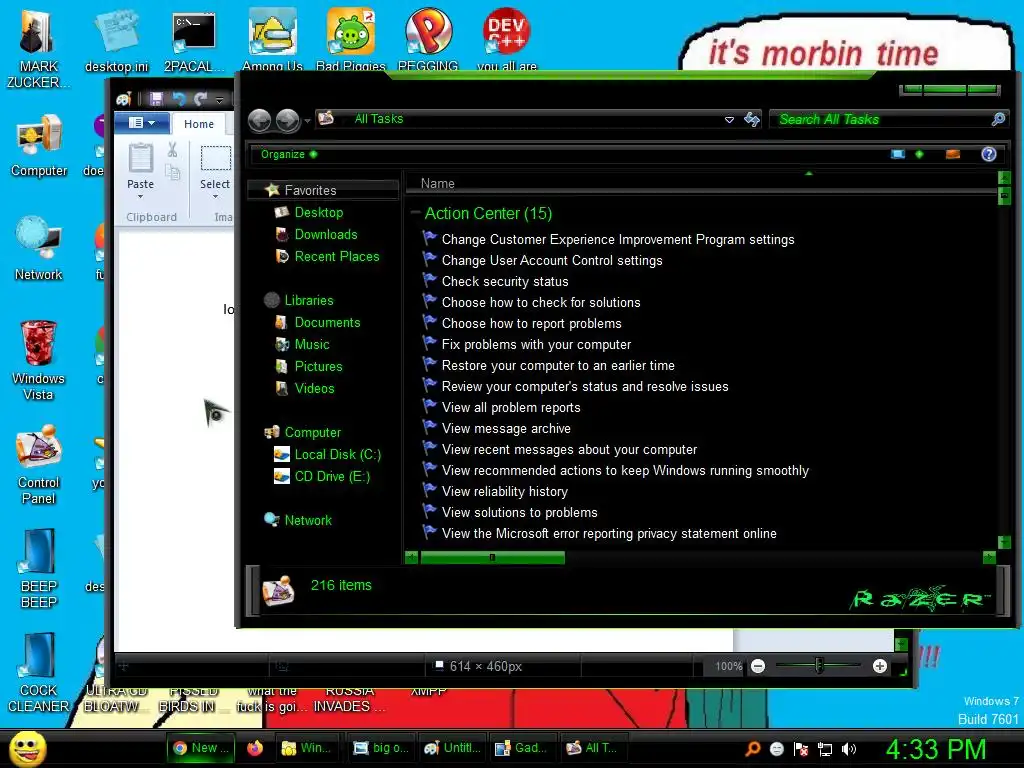1024x768 pixels.
Task: Open Change User Account Control settings
Action: (x=552, y=260)
